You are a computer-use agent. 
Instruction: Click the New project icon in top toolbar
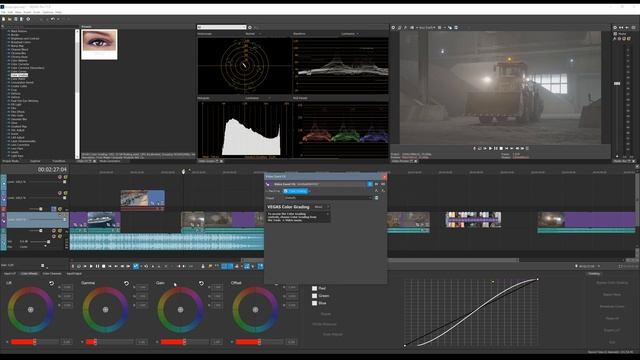click(x=4, y=19)
